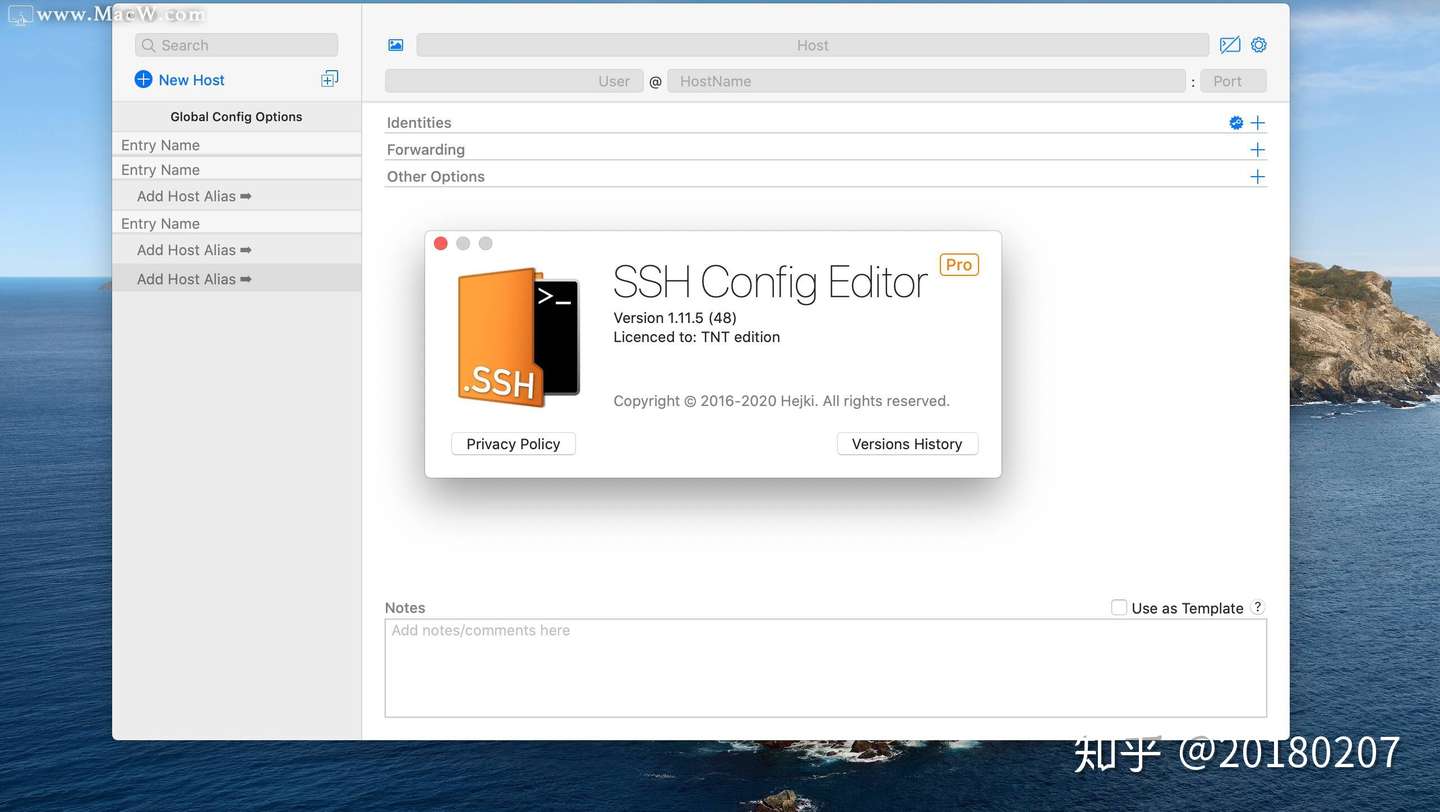
Task: Click the Host name input field
Action: pyautogui.click(x=812, y=45)
